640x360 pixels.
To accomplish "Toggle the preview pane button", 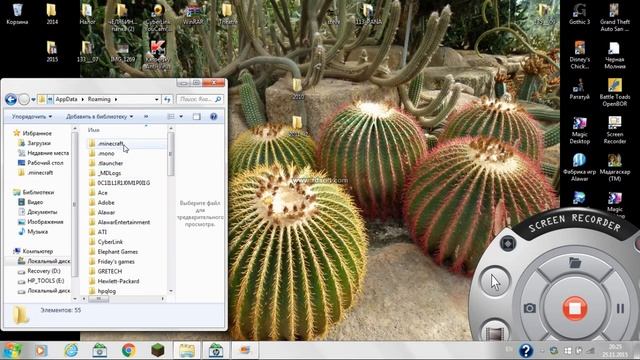I will (197, 117).
